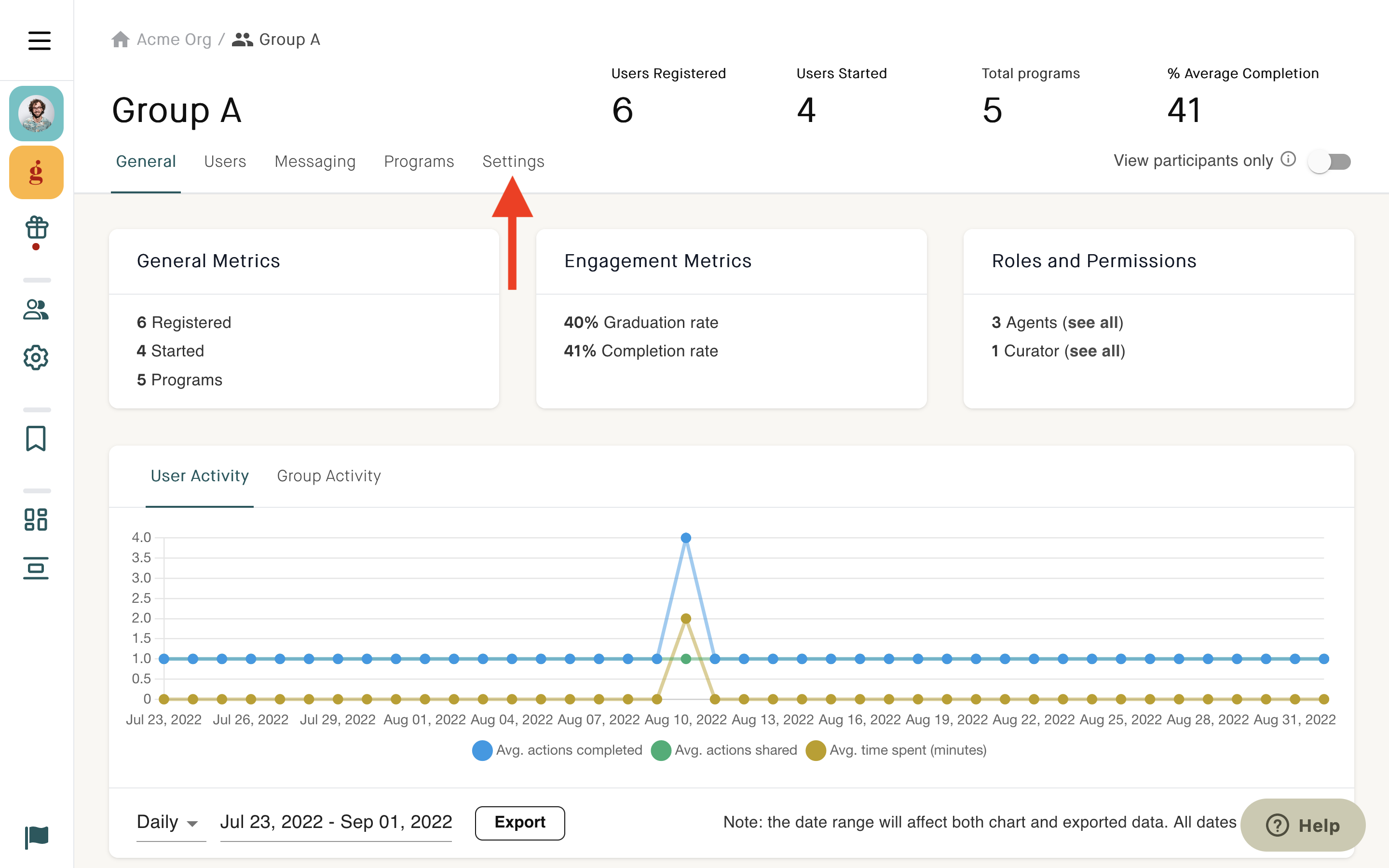Viewport: 1389px width, 868px height.
Task: Open the user profile avatar
Action: point(36,114)
